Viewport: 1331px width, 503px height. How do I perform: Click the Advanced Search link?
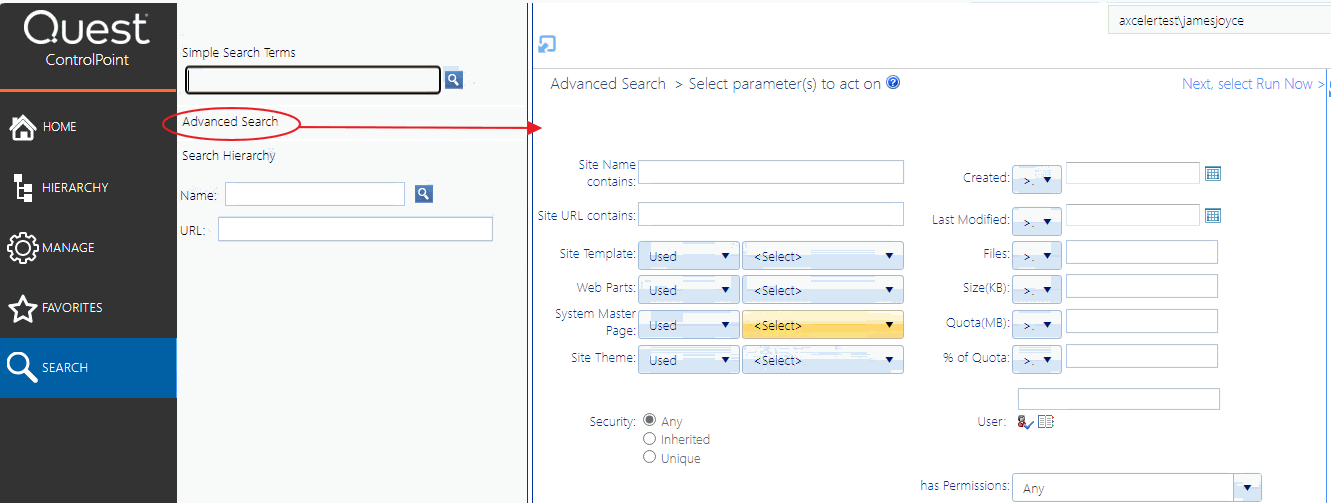pyautogui.click(x=230, y=122)
